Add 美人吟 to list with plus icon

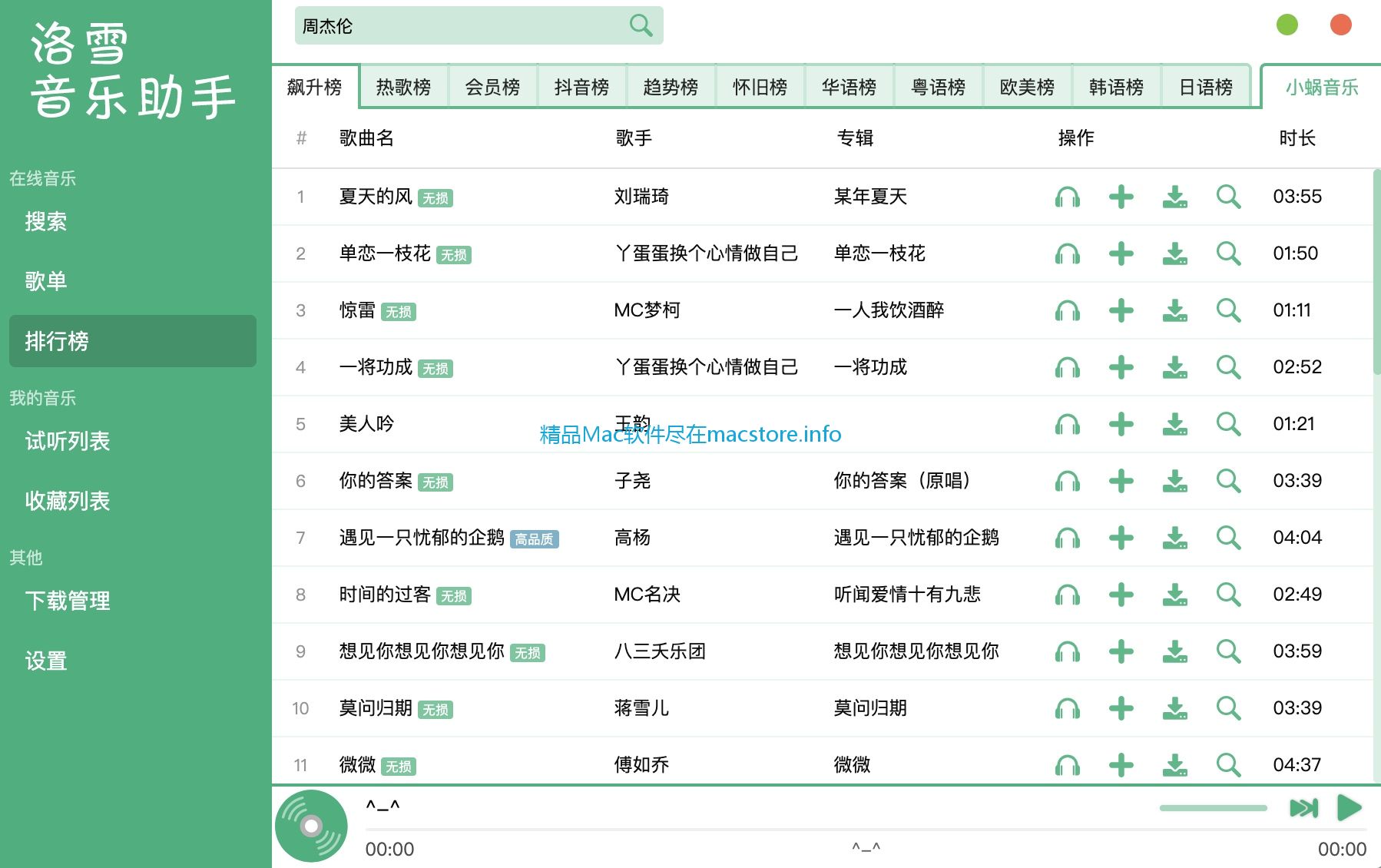pyautogui.click(x=1121, y=424)
